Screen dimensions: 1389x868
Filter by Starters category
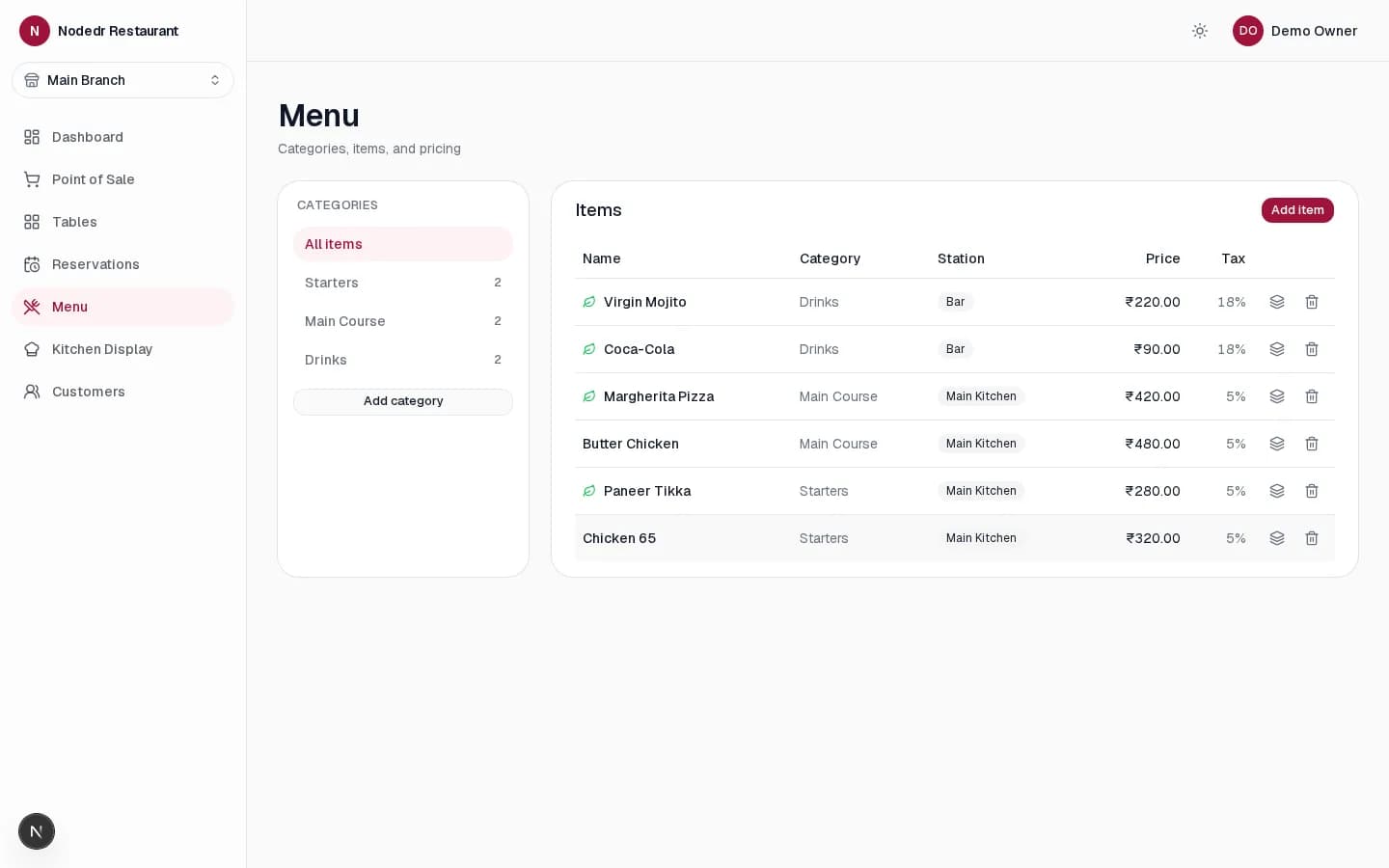[403, 283]
